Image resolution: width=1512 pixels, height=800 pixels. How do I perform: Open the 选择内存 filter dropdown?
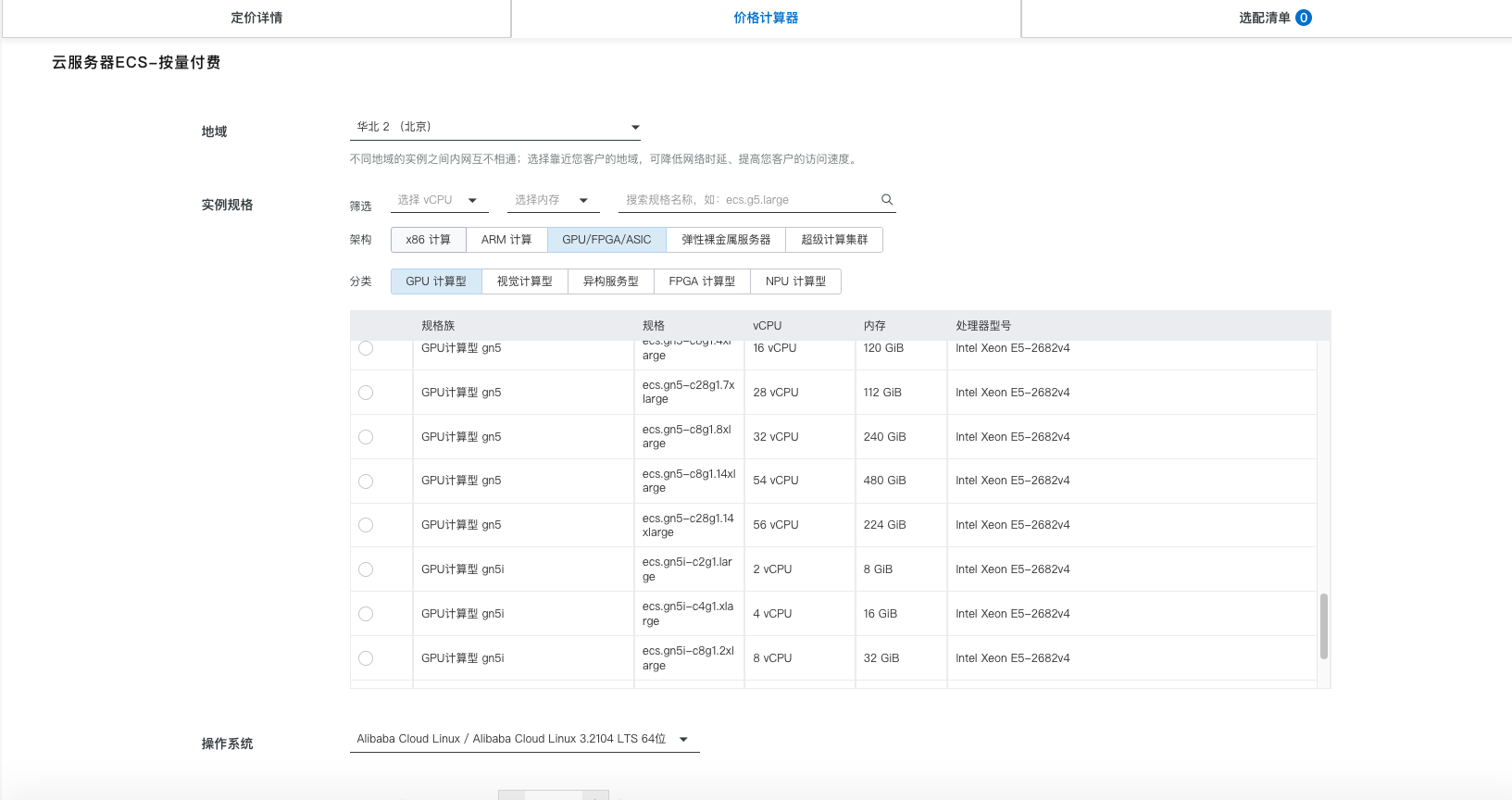(553, 200)
